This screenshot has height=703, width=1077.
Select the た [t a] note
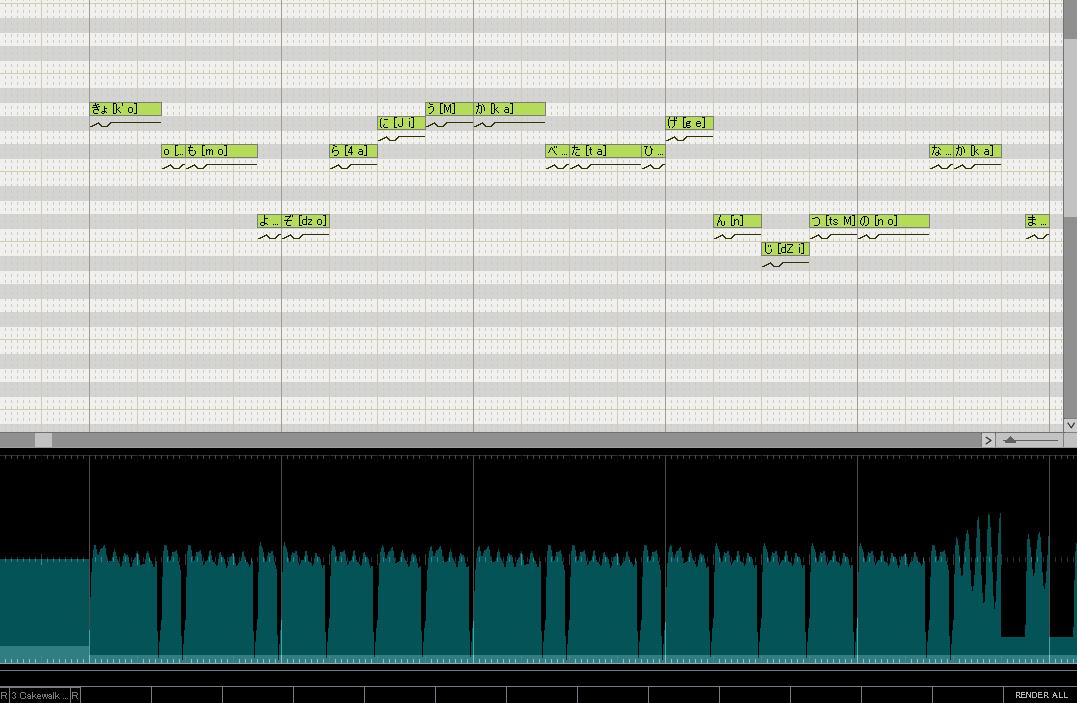(605, 150)
